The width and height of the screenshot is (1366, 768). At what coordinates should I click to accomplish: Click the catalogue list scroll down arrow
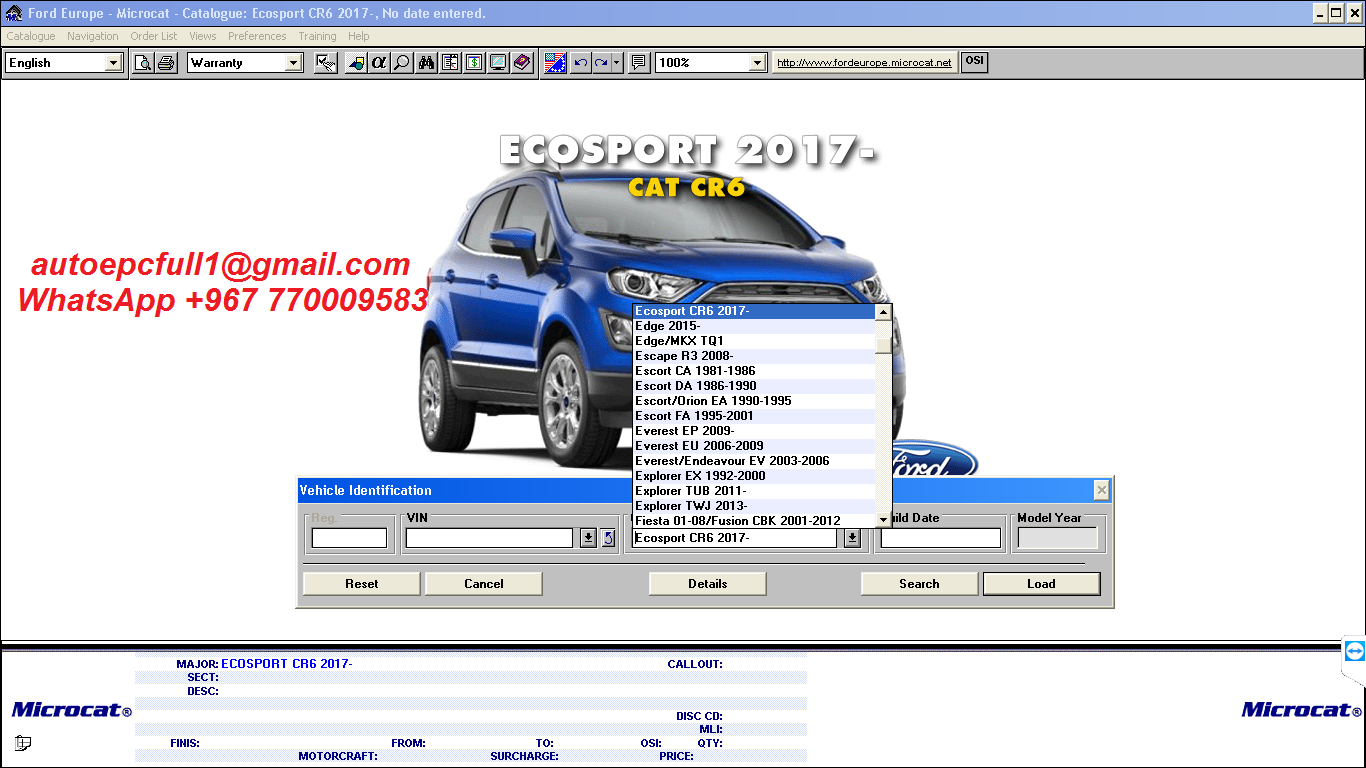(x=883, y=520)
